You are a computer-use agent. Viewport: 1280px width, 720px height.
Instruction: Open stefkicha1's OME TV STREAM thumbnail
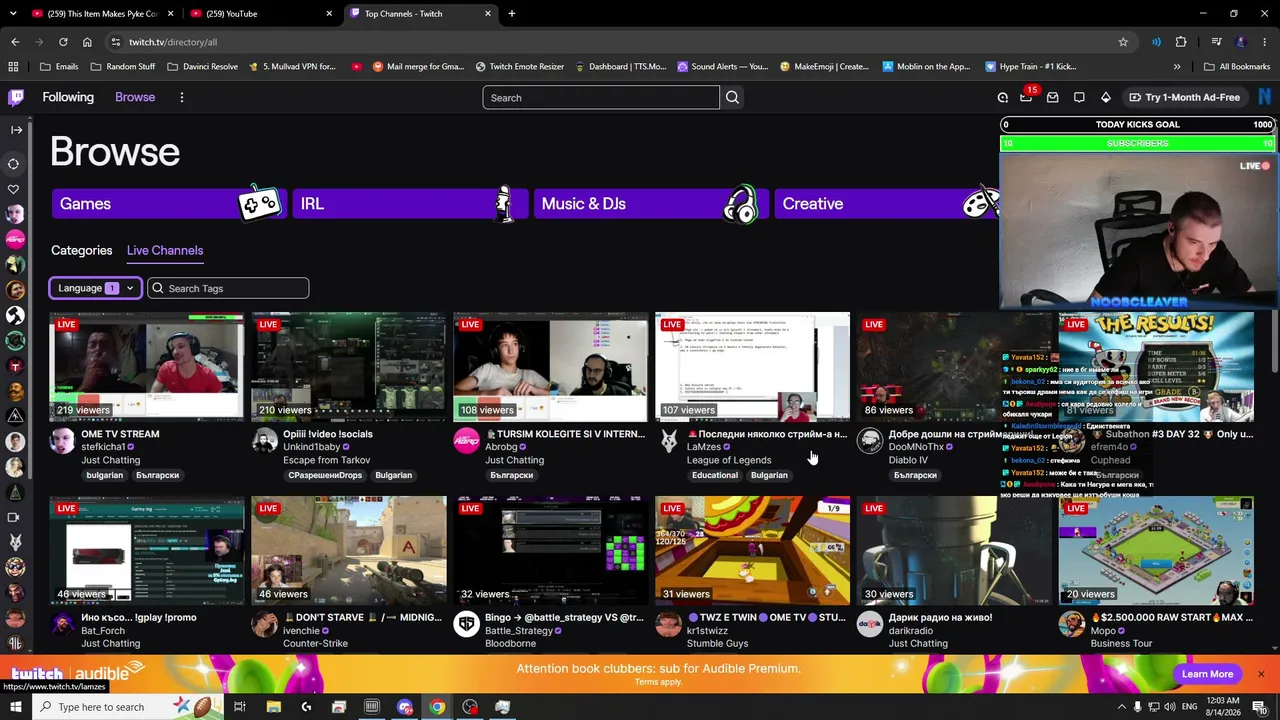[147, 367]
